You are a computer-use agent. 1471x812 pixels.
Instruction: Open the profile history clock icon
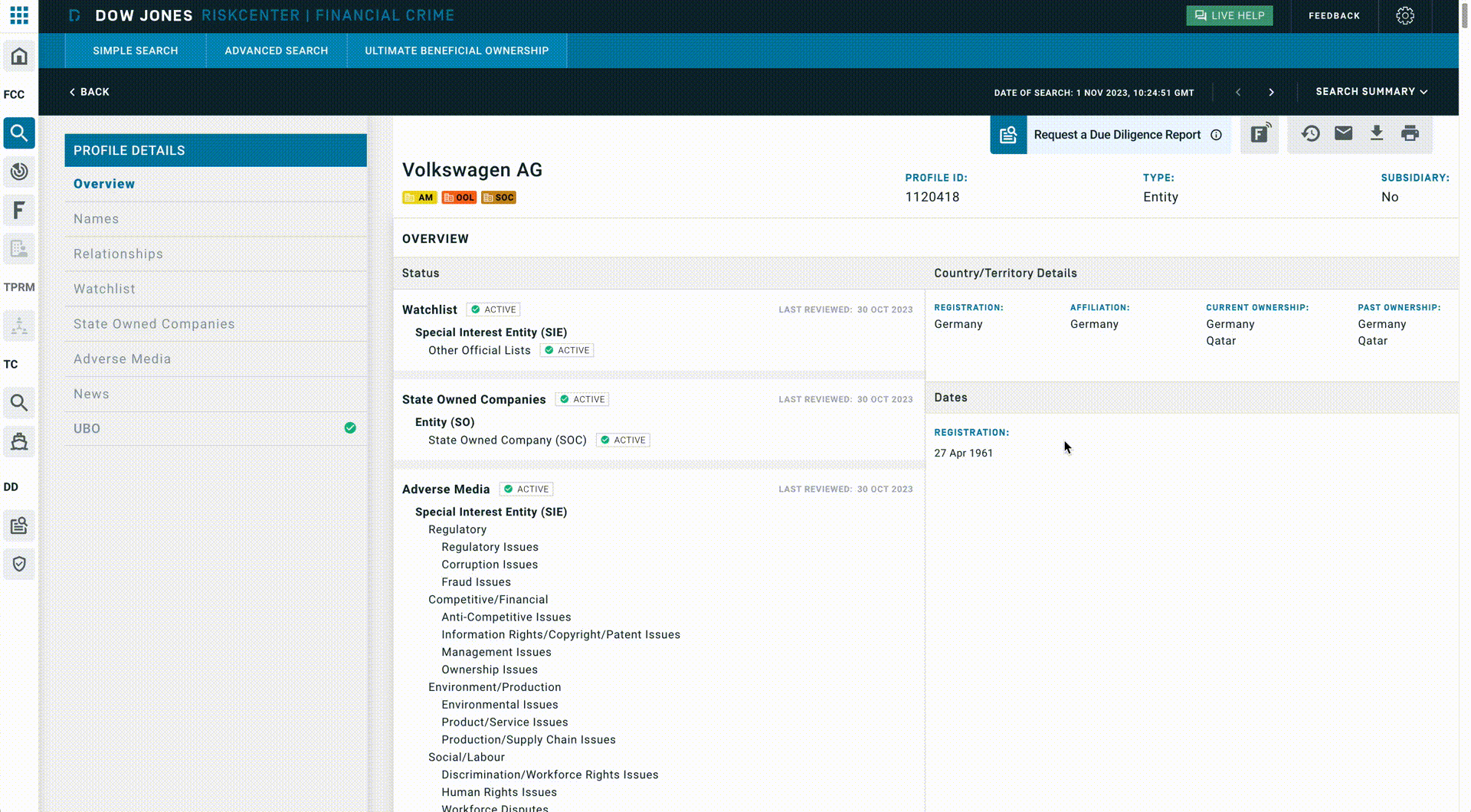(x=1310, y=133)
